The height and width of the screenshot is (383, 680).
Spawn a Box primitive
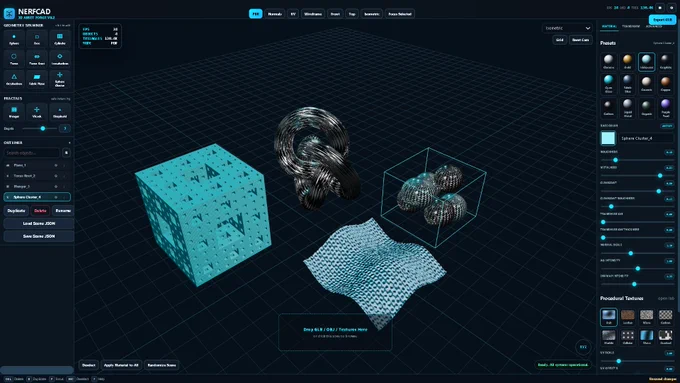pyautogui.click(x=37, y=39)
